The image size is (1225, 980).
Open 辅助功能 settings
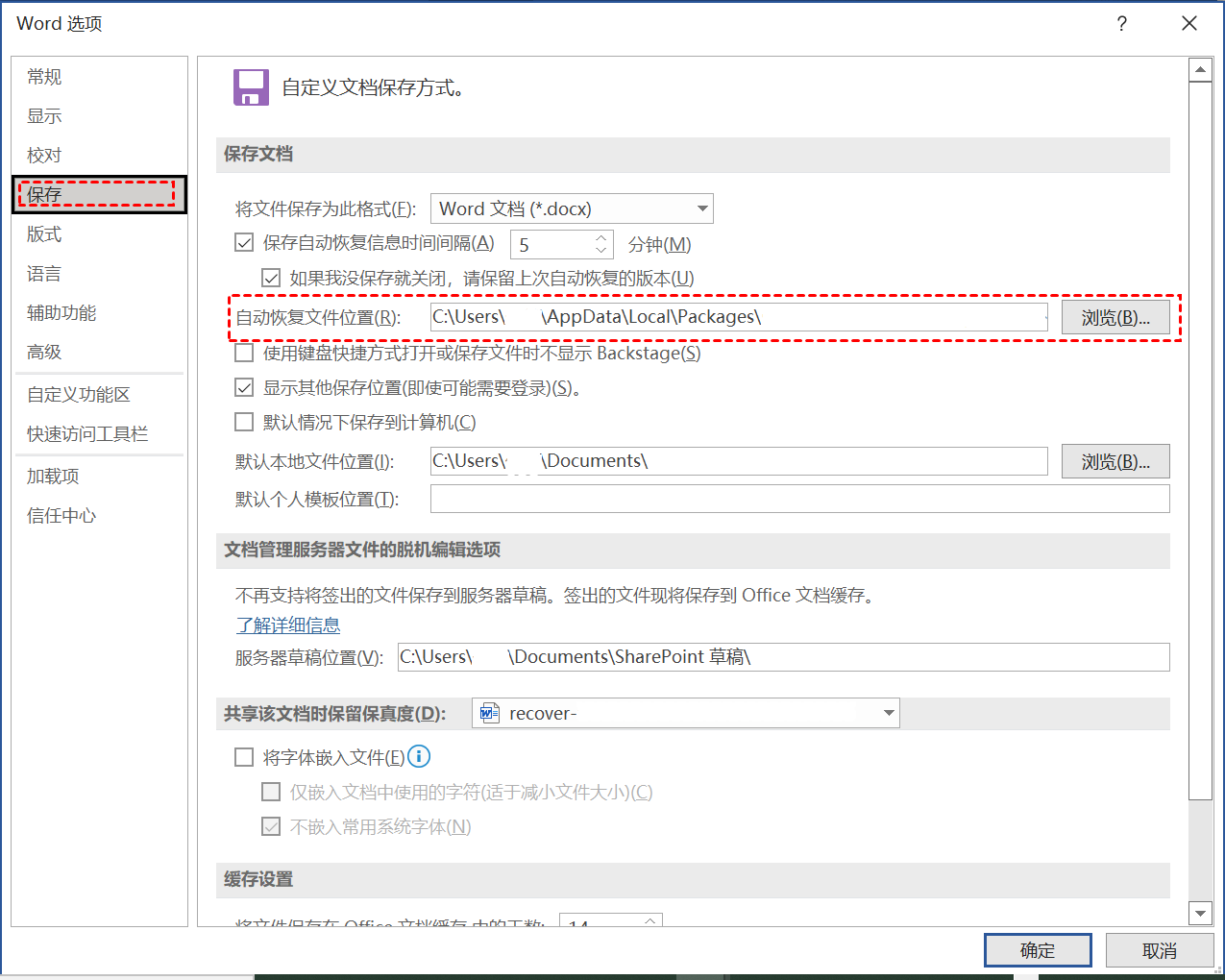[61, 313]
